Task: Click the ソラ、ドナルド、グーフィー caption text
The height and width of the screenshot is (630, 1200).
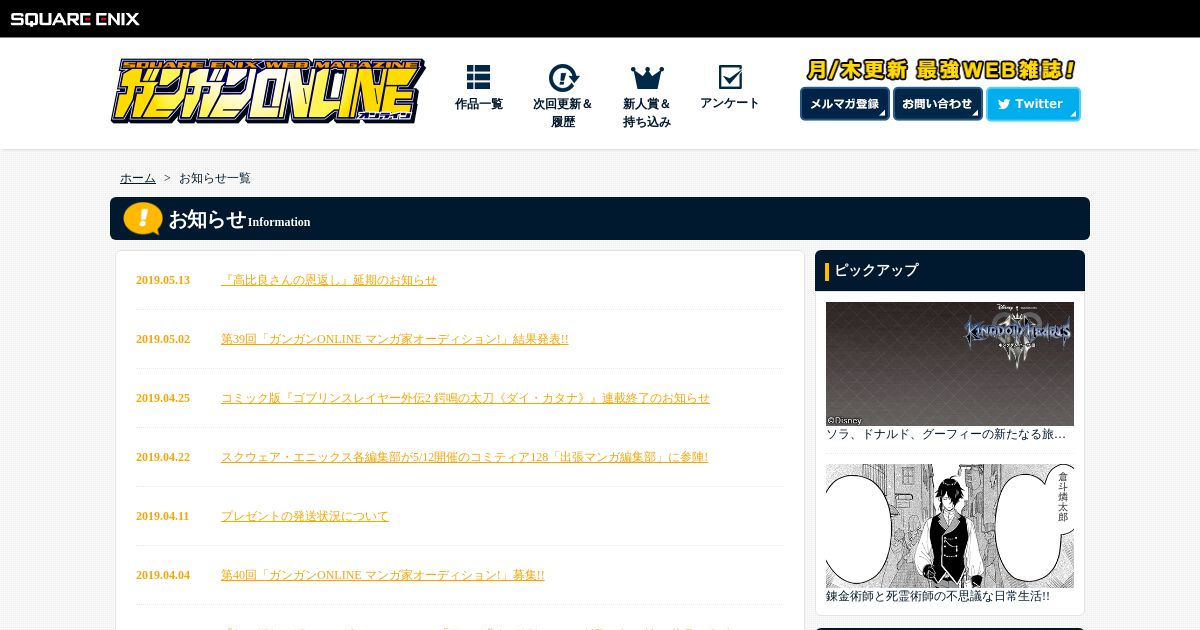Action: pos(946,435)
